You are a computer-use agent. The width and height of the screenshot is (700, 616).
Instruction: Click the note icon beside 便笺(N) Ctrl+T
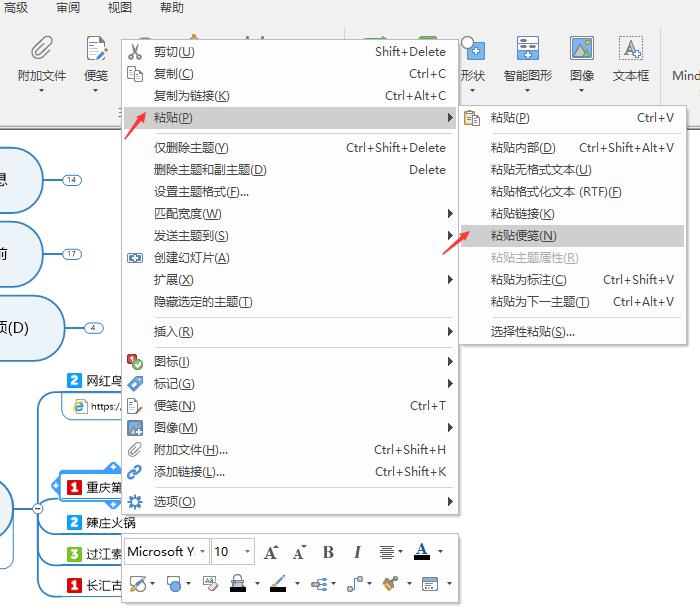[x=135, y=406]
